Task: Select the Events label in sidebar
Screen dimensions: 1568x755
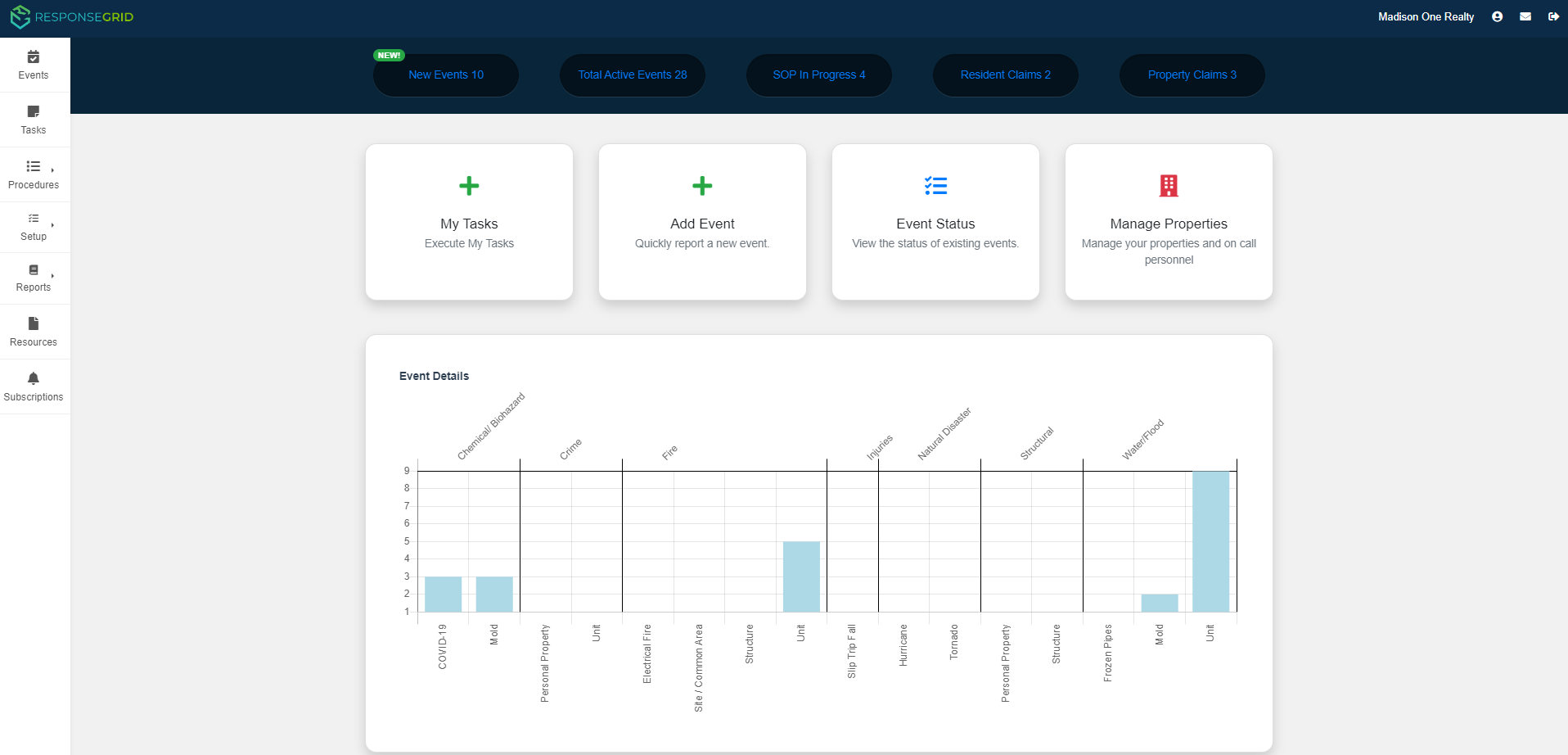Action: [x=34, y=75]
